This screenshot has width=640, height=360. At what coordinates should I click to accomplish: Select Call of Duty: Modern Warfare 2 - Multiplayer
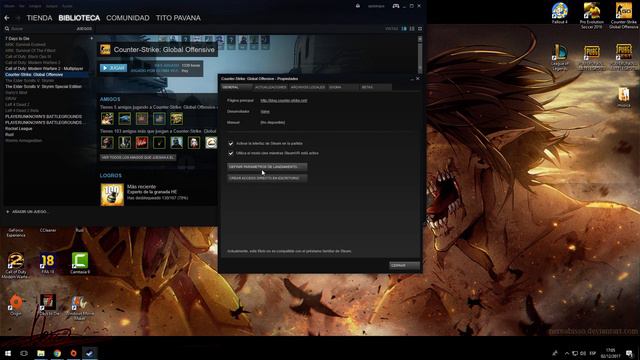(44, 69)
